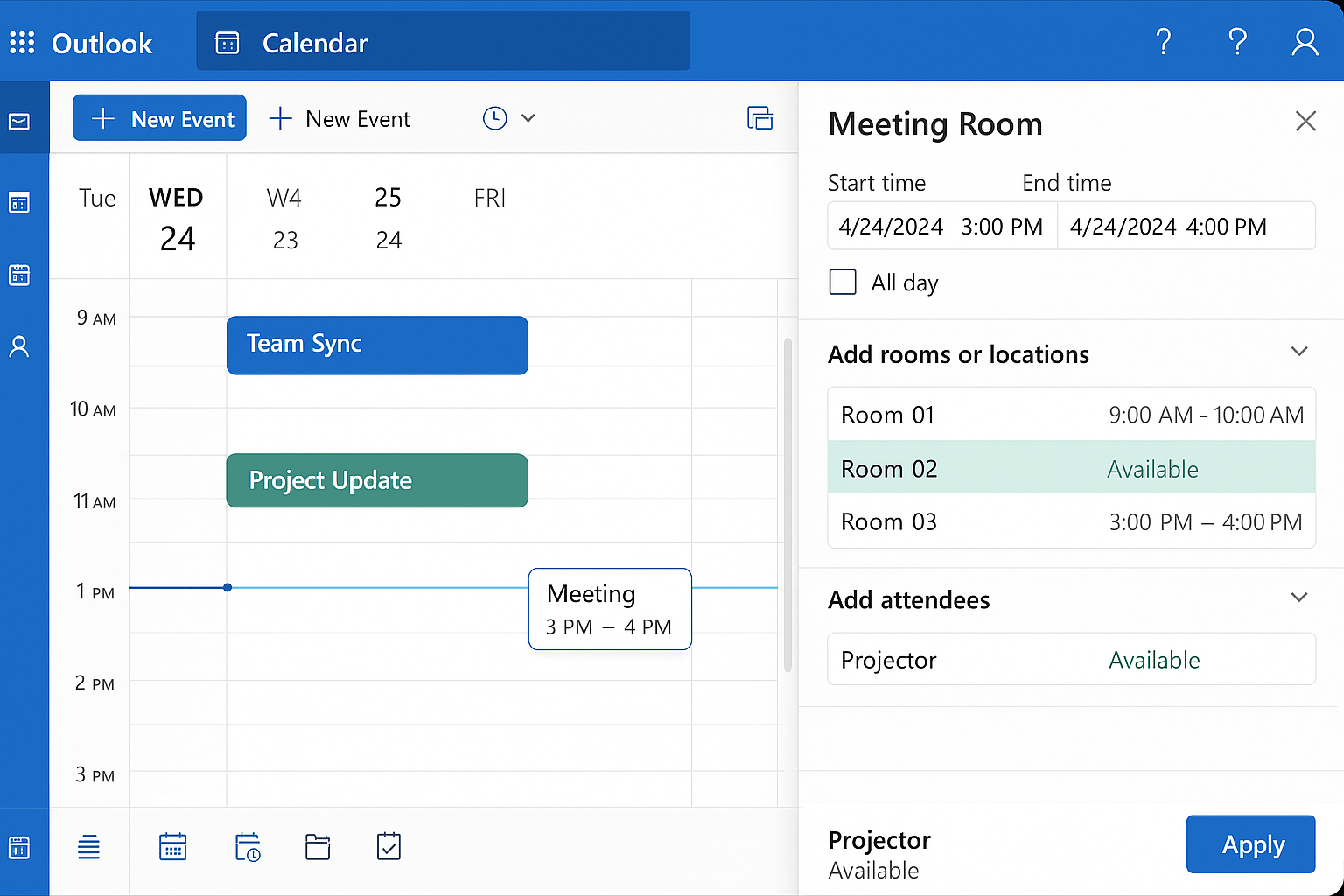Open the account profile icon
The image size is (1344, 896).
[1305, 41]
